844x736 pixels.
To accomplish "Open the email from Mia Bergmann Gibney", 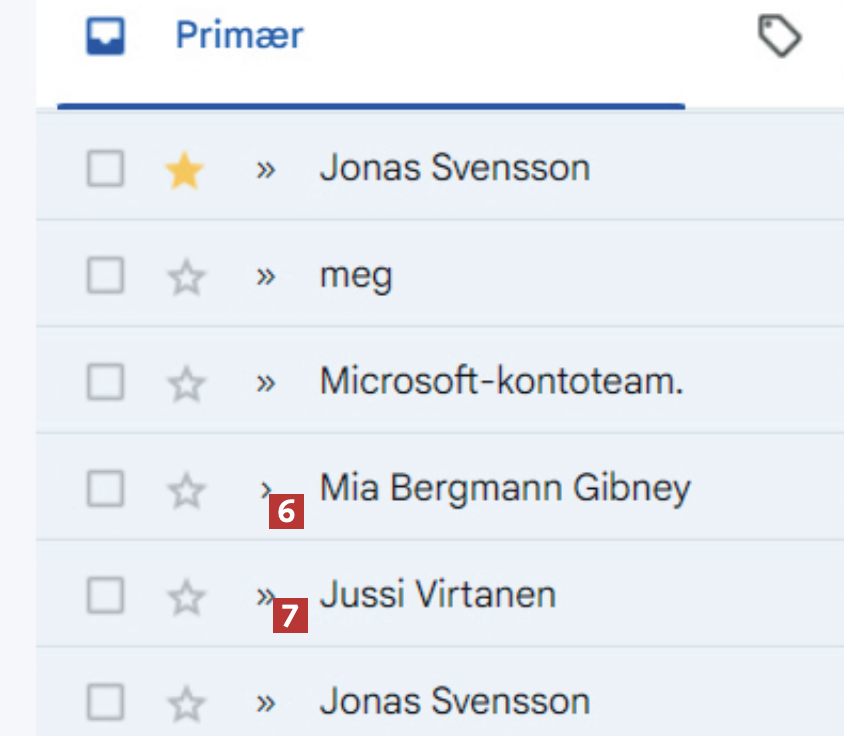I will tap(504, 489).
